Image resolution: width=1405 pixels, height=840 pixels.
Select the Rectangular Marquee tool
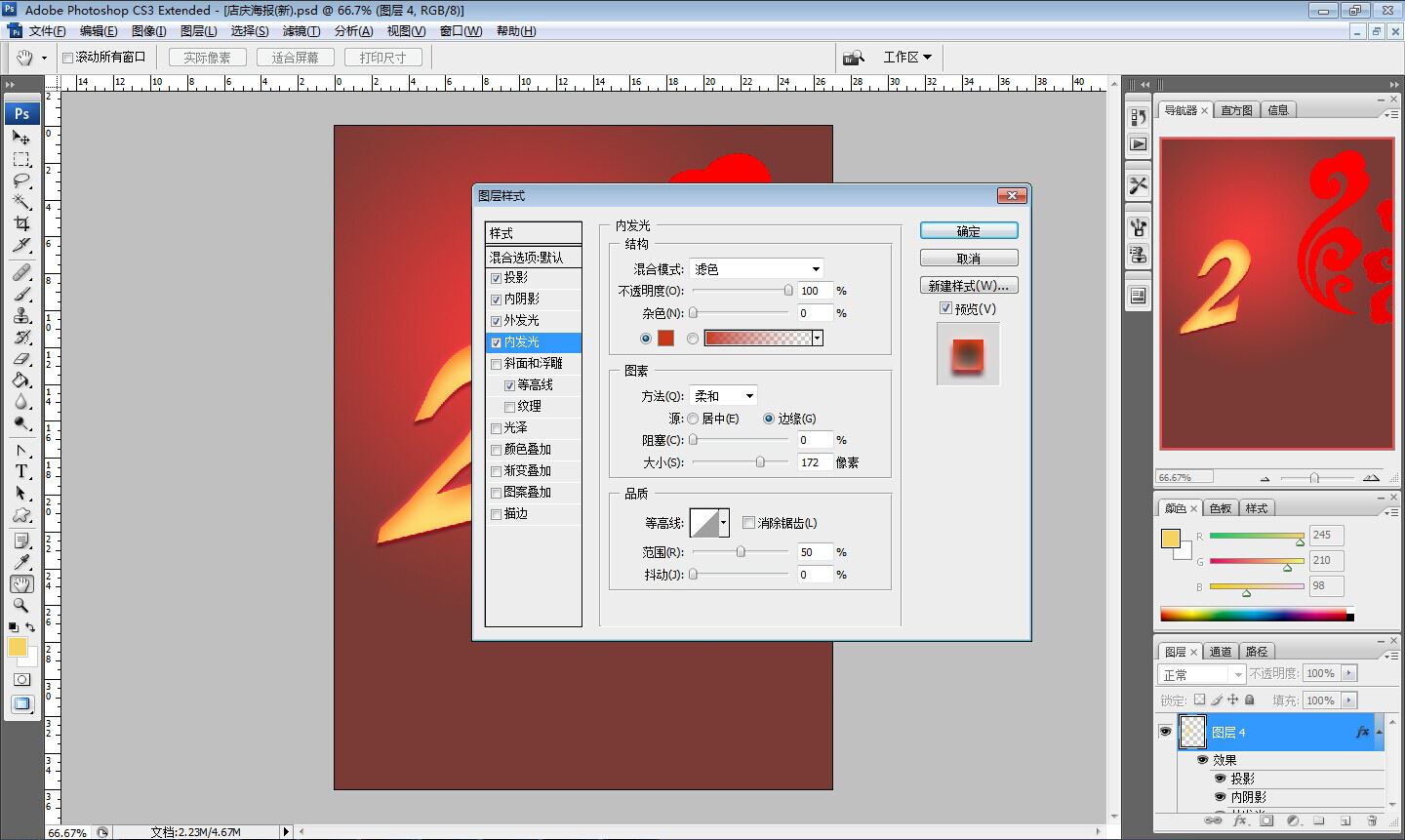click(x=21, y=159)
